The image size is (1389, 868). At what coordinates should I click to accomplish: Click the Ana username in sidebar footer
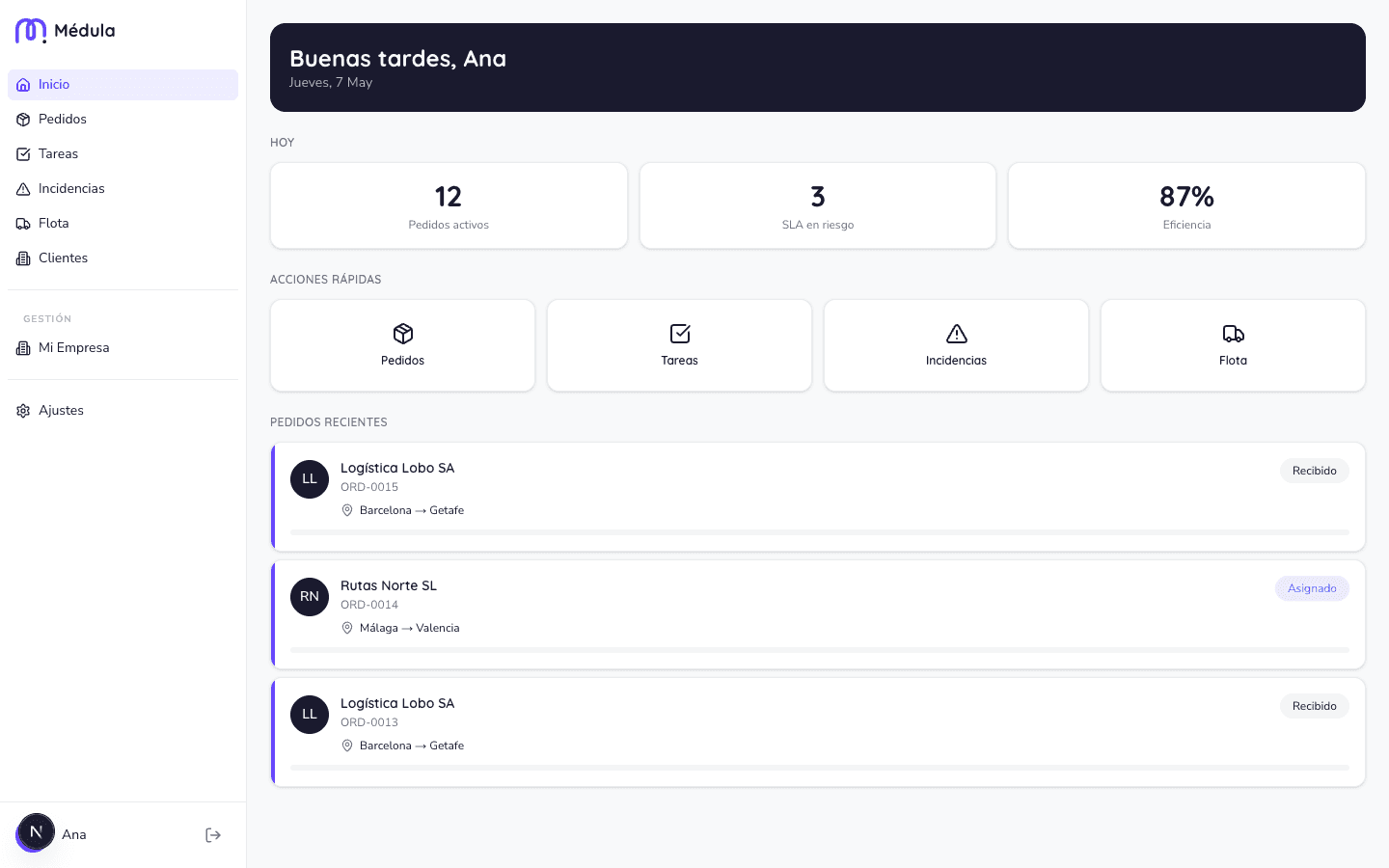[x=74, y=835]
